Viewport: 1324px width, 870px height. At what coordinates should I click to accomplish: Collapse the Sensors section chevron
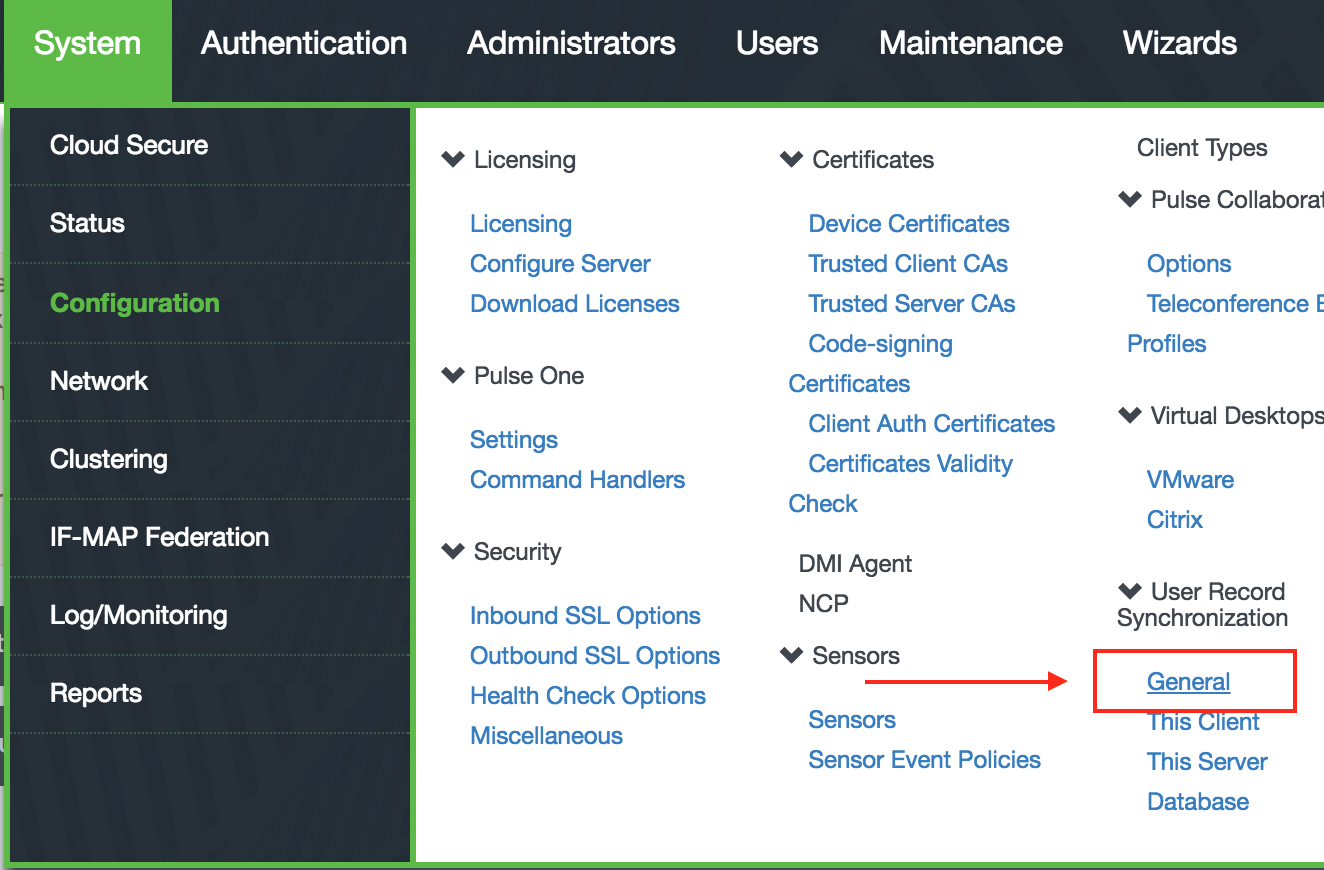click(791, 655)
